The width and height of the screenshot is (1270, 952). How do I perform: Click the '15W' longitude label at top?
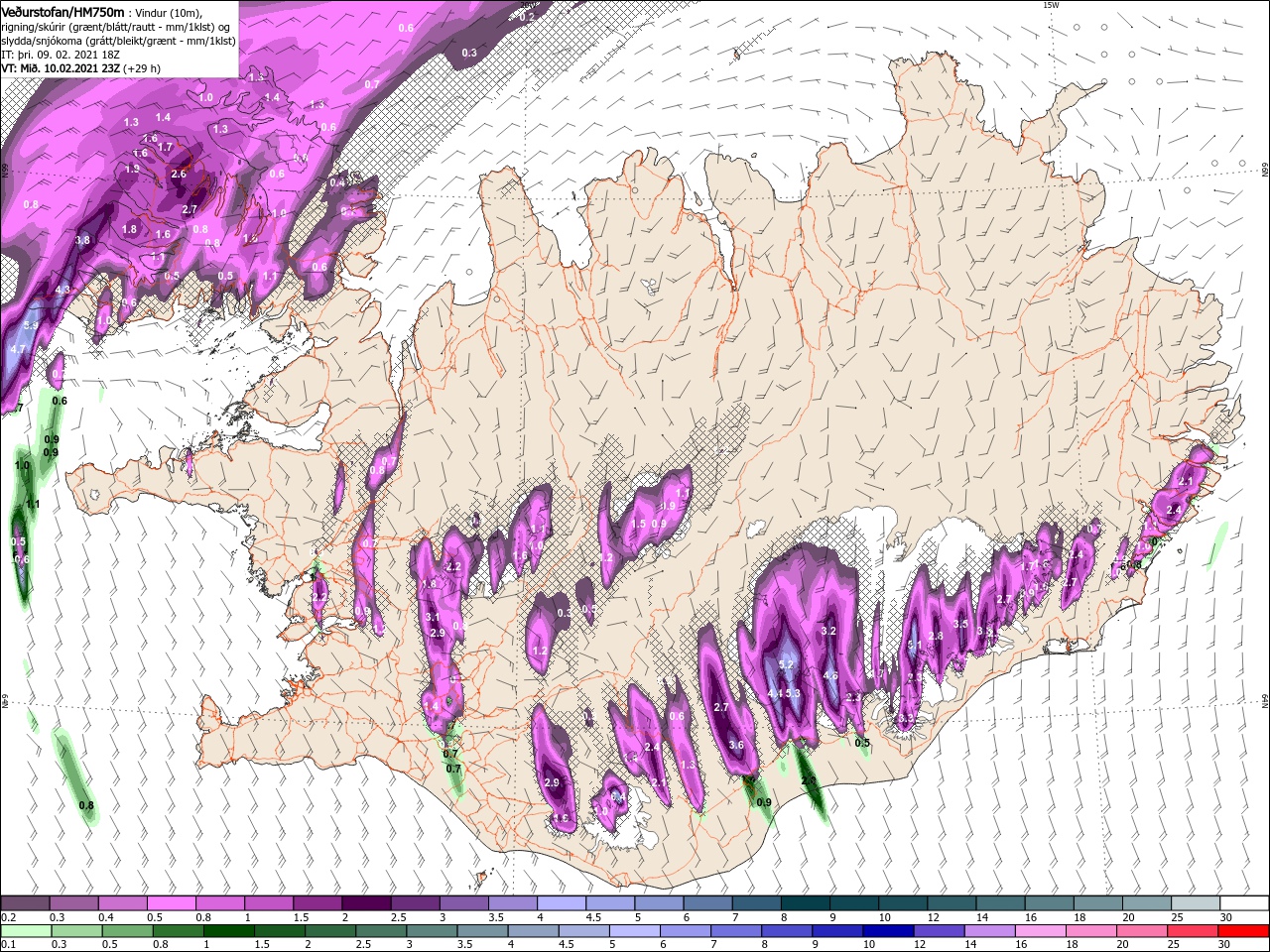[1051, 5]
